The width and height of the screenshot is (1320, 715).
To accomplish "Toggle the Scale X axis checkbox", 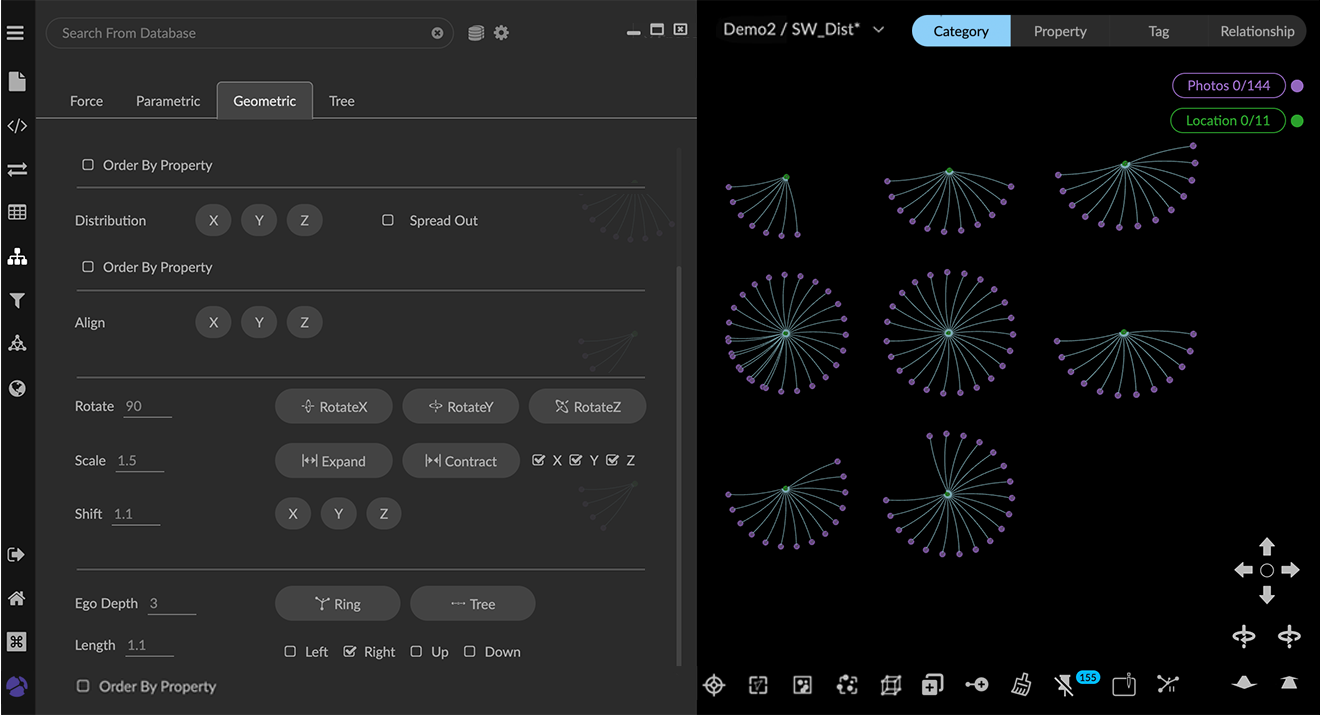I will (x=539, y=460).
